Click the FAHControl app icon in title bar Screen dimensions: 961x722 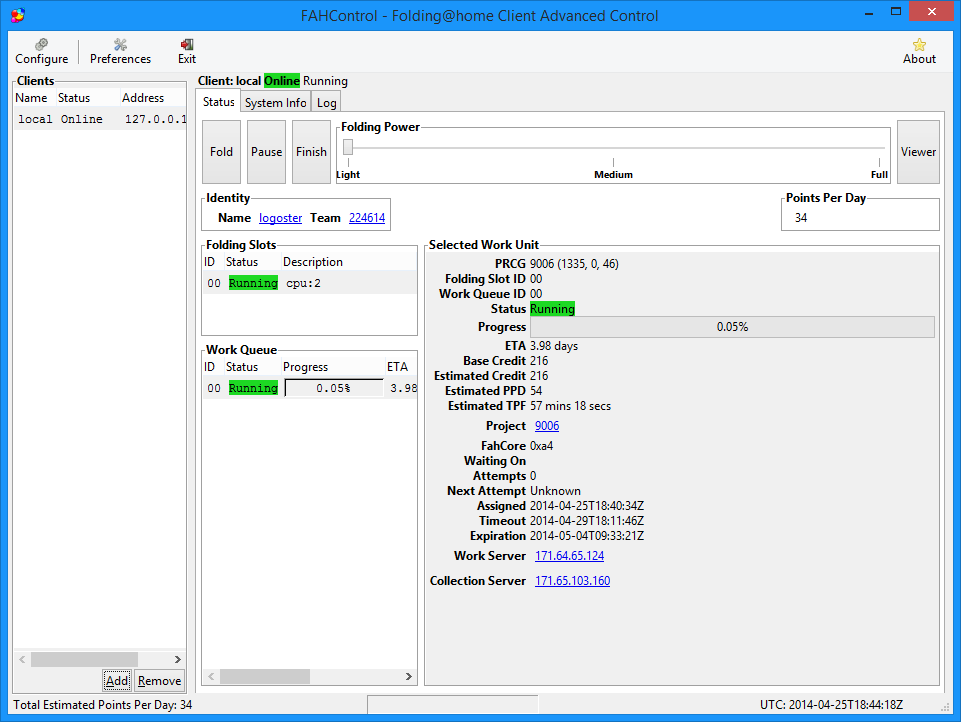[18, 15]
